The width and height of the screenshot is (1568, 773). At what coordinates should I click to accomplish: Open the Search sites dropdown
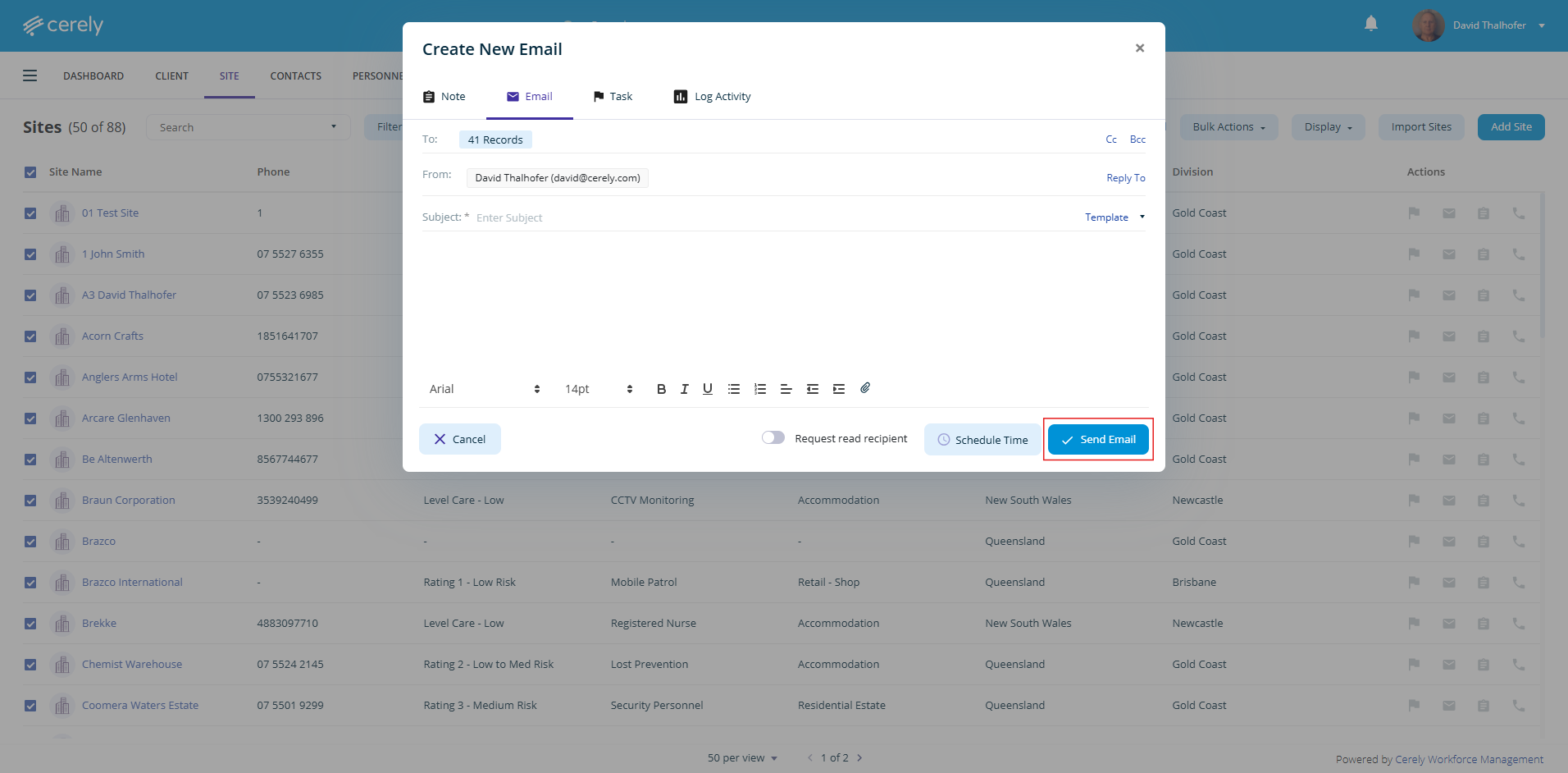click(x=248, y=127)
